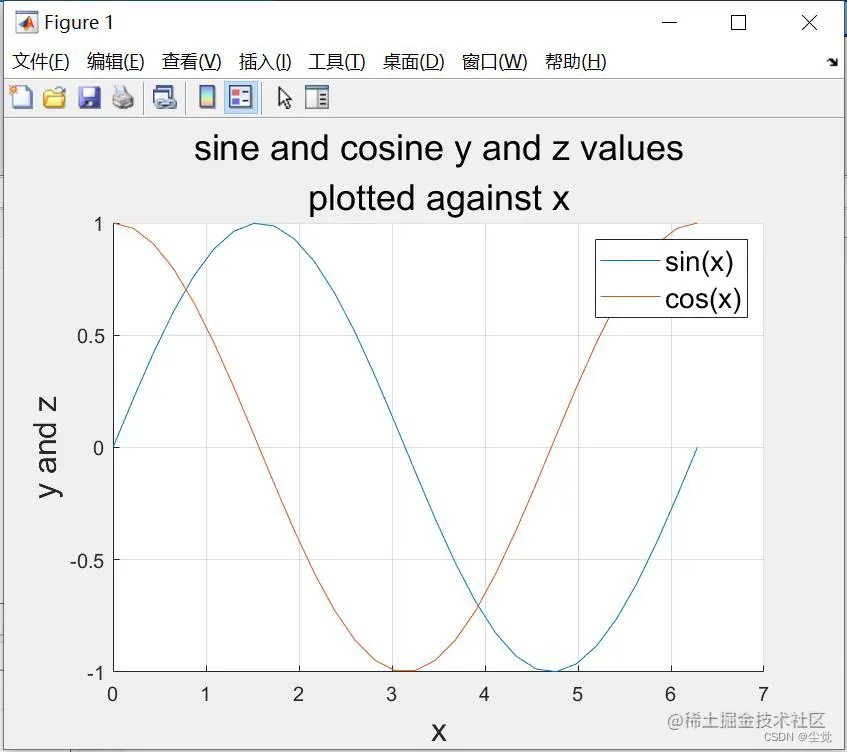Click the y-axis tick label 0.5
The image size is (847, 752).
coord(91,336)
